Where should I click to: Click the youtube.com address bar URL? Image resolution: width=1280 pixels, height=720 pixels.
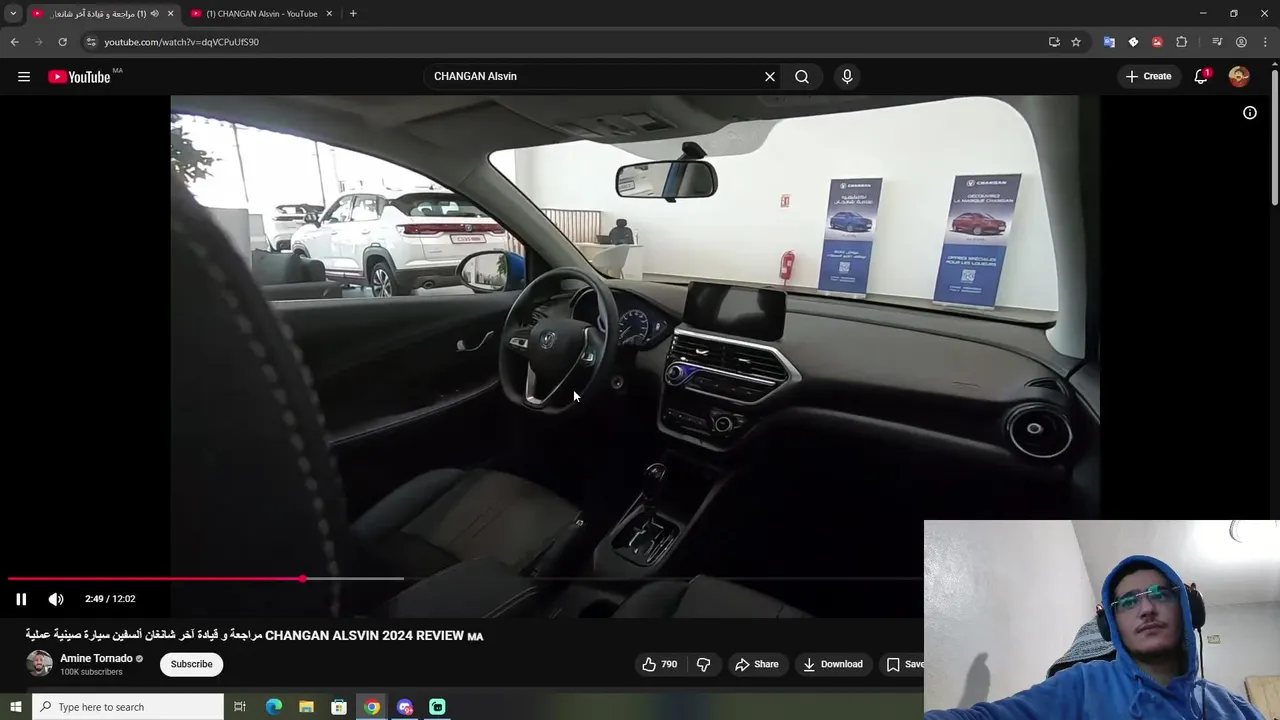tap(182, 42)
